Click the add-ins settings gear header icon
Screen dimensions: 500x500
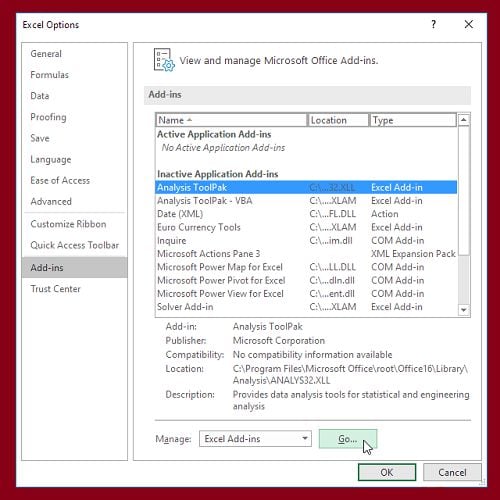point(164,60)
